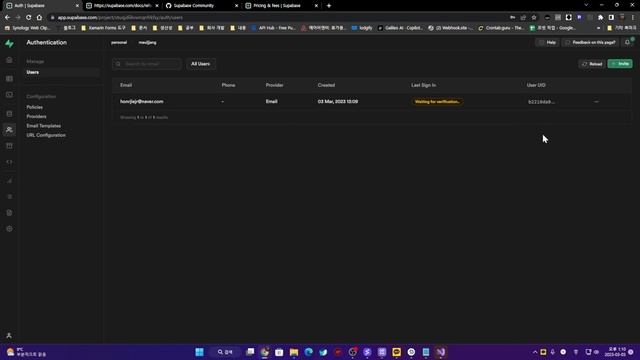Click the project name breadcrumb next to personal
Screen dimensions: 640x360
pos(147,42)
